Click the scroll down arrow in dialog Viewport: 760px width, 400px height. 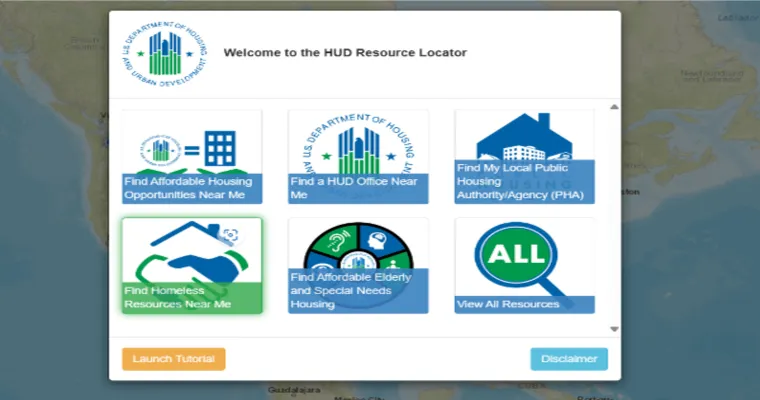(x=614, y=329)
